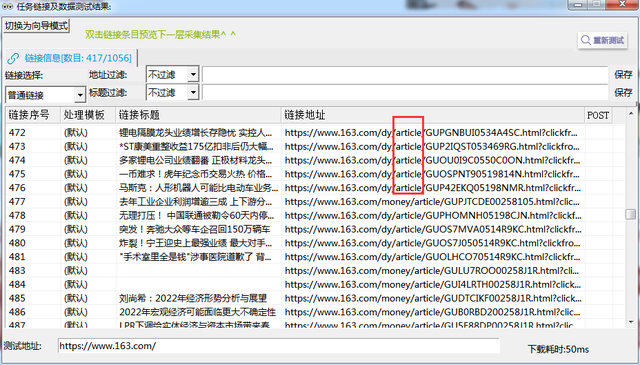The height and width of the screenshot is (365, 640).
Task: Click 保存 next to the address filter
Action: [x=623, y=74]
